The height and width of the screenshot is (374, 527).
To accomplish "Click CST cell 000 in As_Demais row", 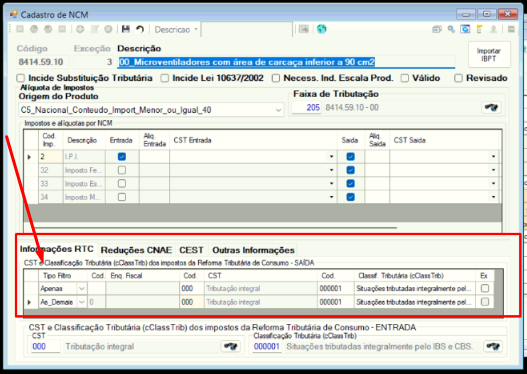I will (x=192, y=302).
